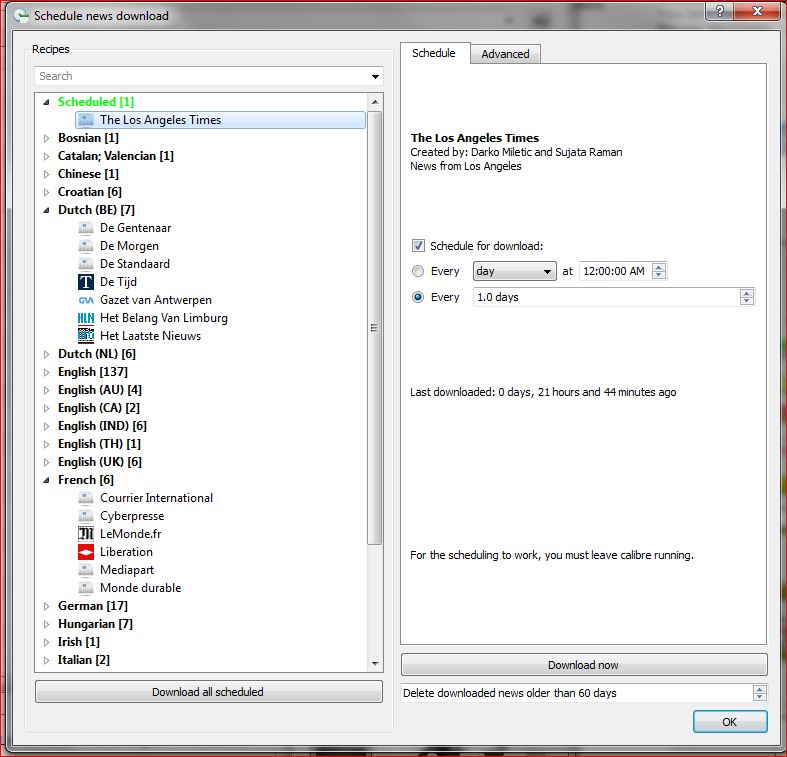The image size is (787, 757).
Task: Click the Mediapart recipe icon
Action: tap(86, 570)
